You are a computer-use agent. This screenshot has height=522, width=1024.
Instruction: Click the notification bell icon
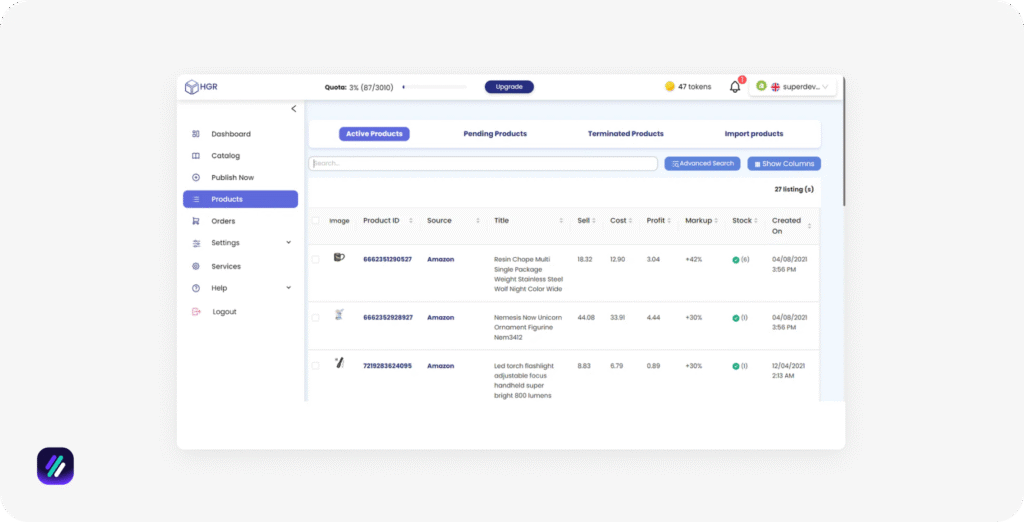(735, 87)
